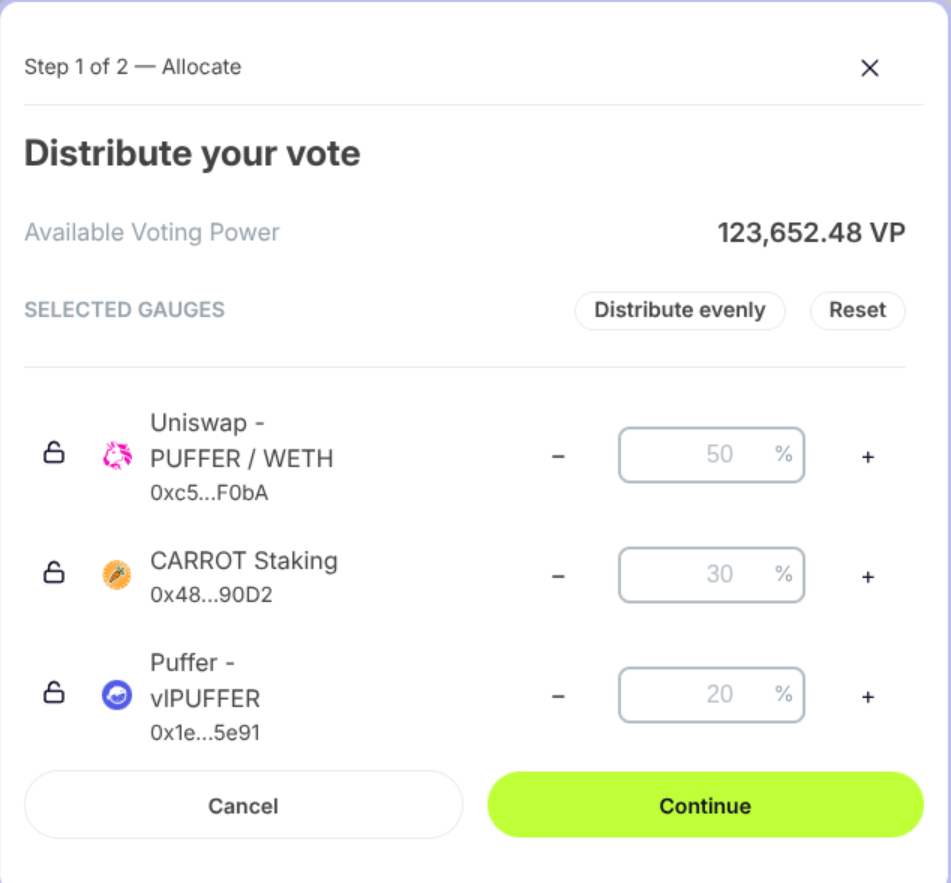The image size is (951, 883).
Task: Decrease the CARROT Staking percentage
Action: (x=558, y=573)
